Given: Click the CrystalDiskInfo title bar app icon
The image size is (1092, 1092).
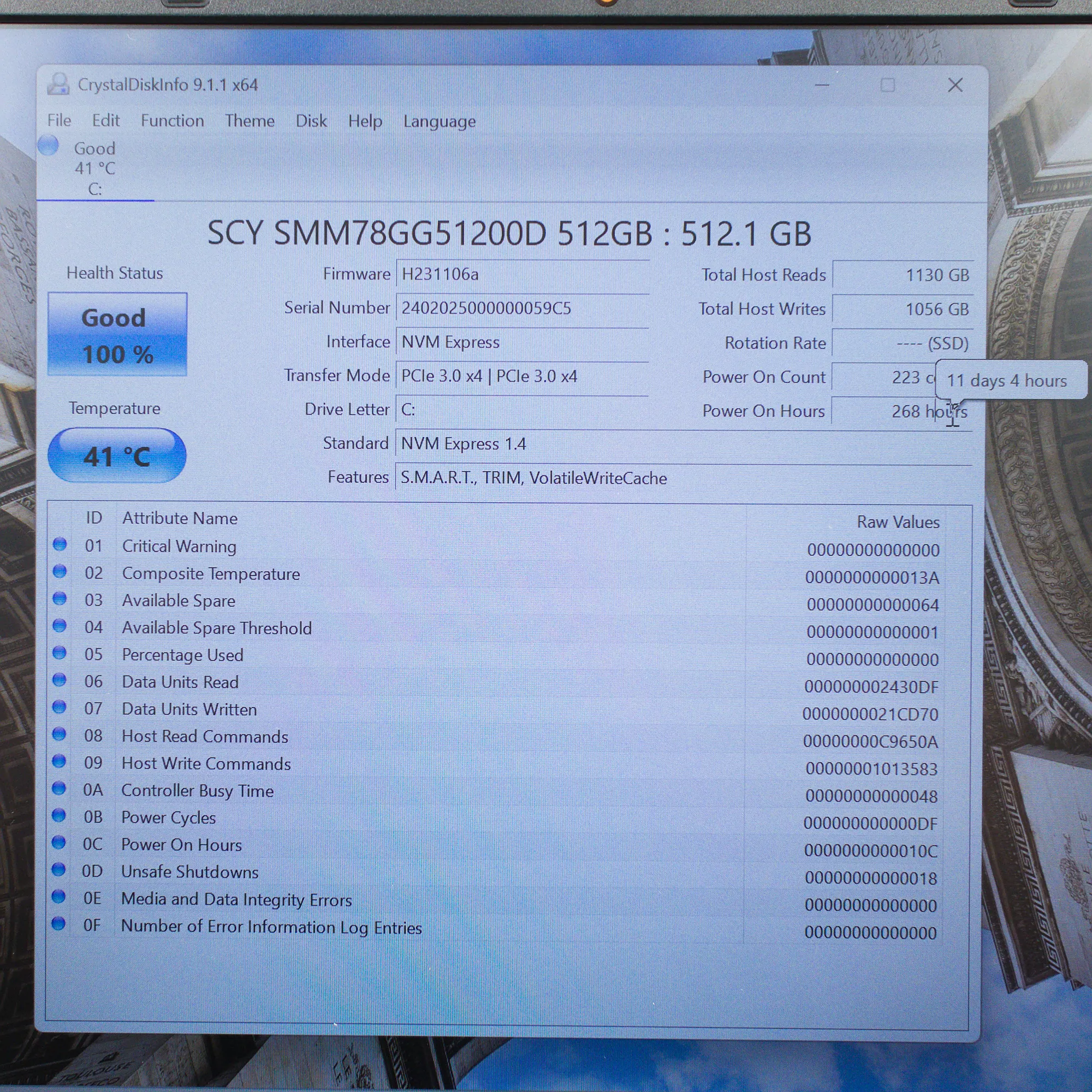Looking at the screenshot, I should click(58, 84).
